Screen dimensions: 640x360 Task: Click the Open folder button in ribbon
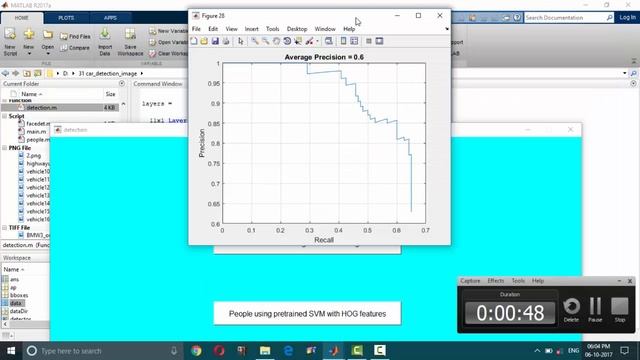[x=48, y=42]
